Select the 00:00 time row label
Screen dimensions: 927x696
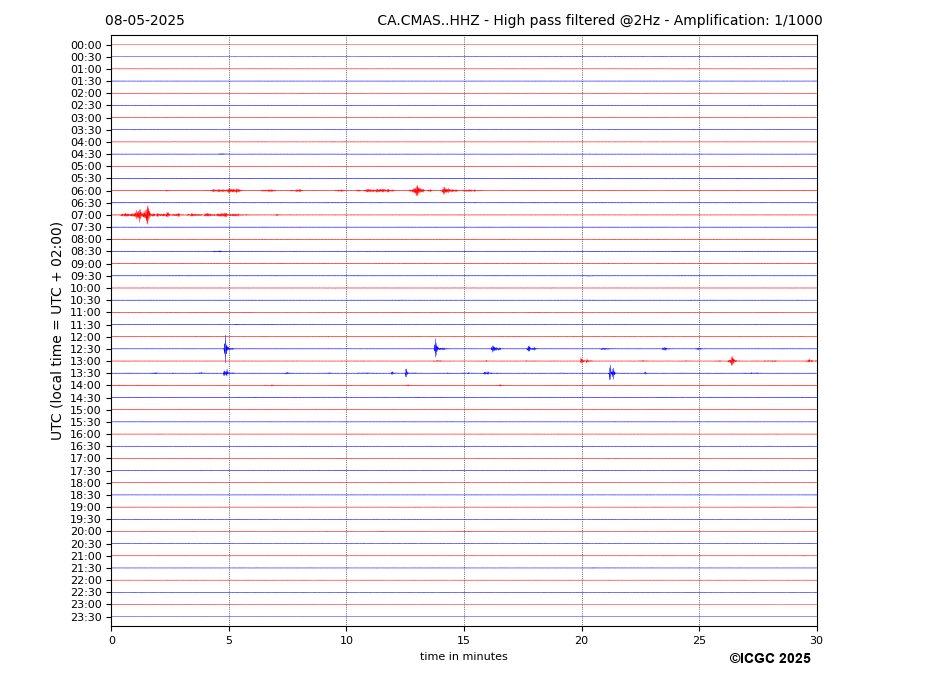(86, 46)
